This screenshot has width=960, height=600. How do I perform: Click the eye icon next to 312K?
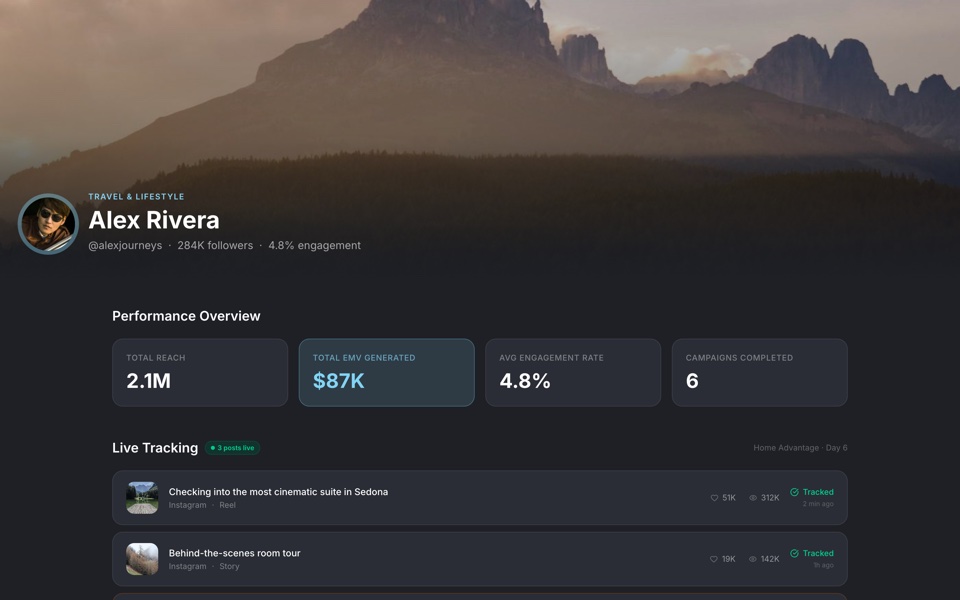click(x=753, y=498)
